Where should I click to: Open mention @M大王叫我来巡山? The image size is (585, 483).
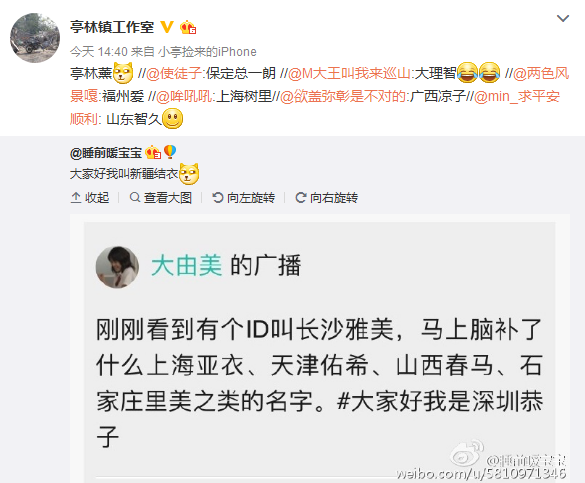pyautogui.click(x=349, y=73)
